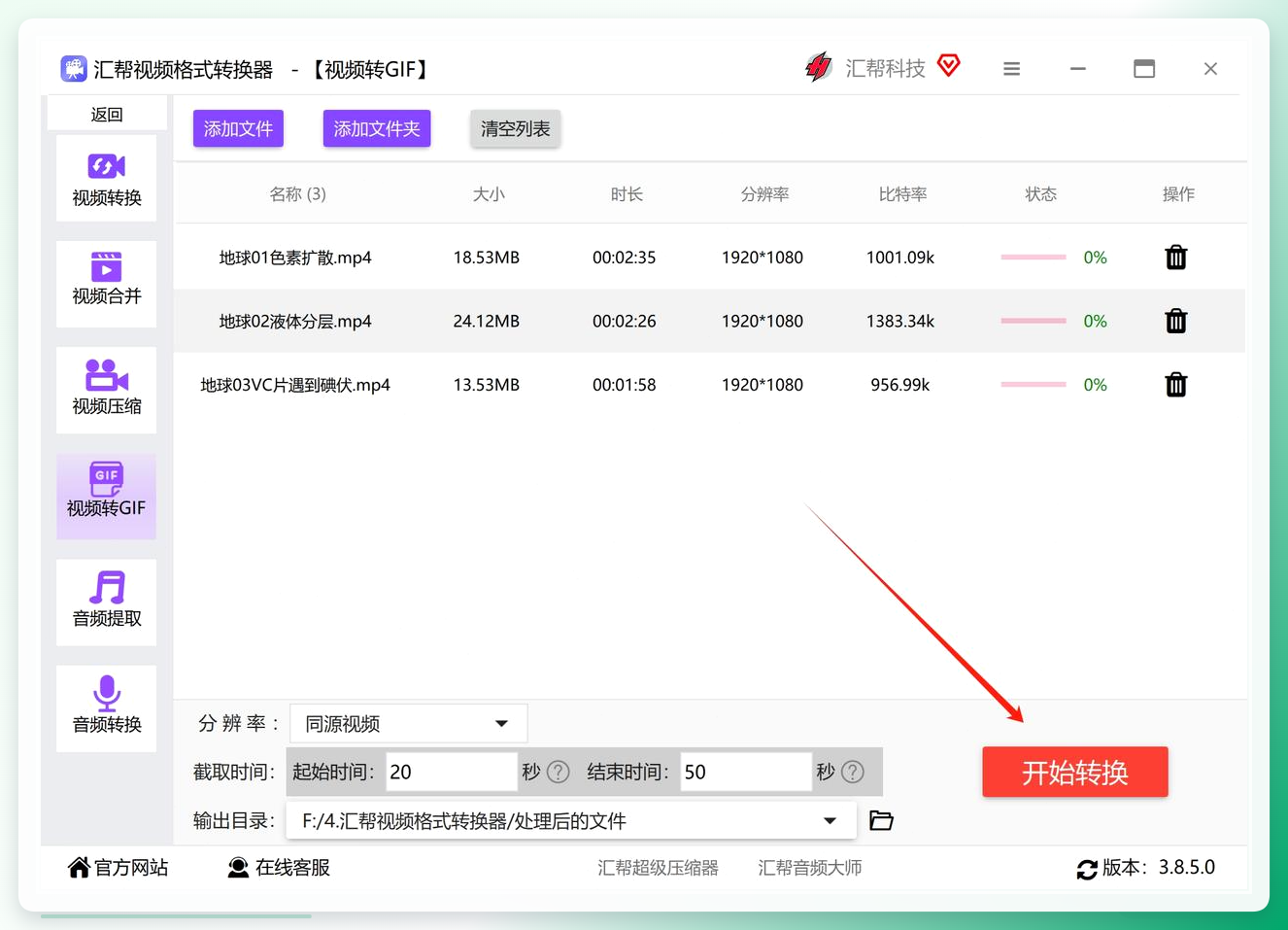Remove 地球03VC片遇到碘伏.mp4 using trash icon

[x=1176, y=385]
